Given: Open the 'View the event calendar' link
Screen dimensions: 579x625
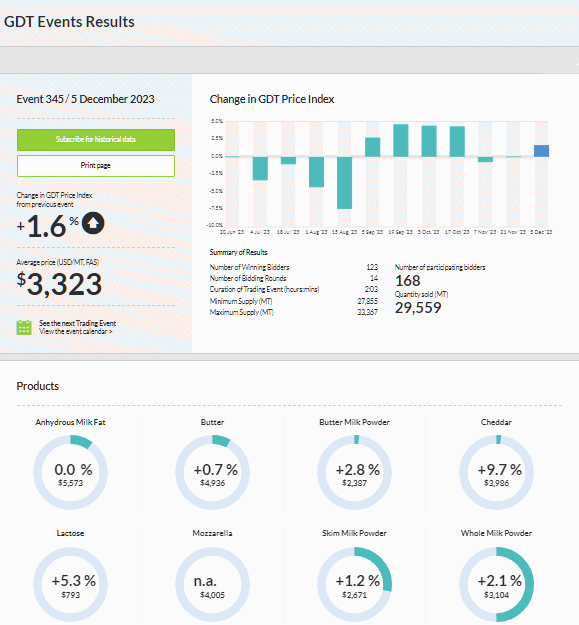Looking at the screenshot, I should (76, 332).
